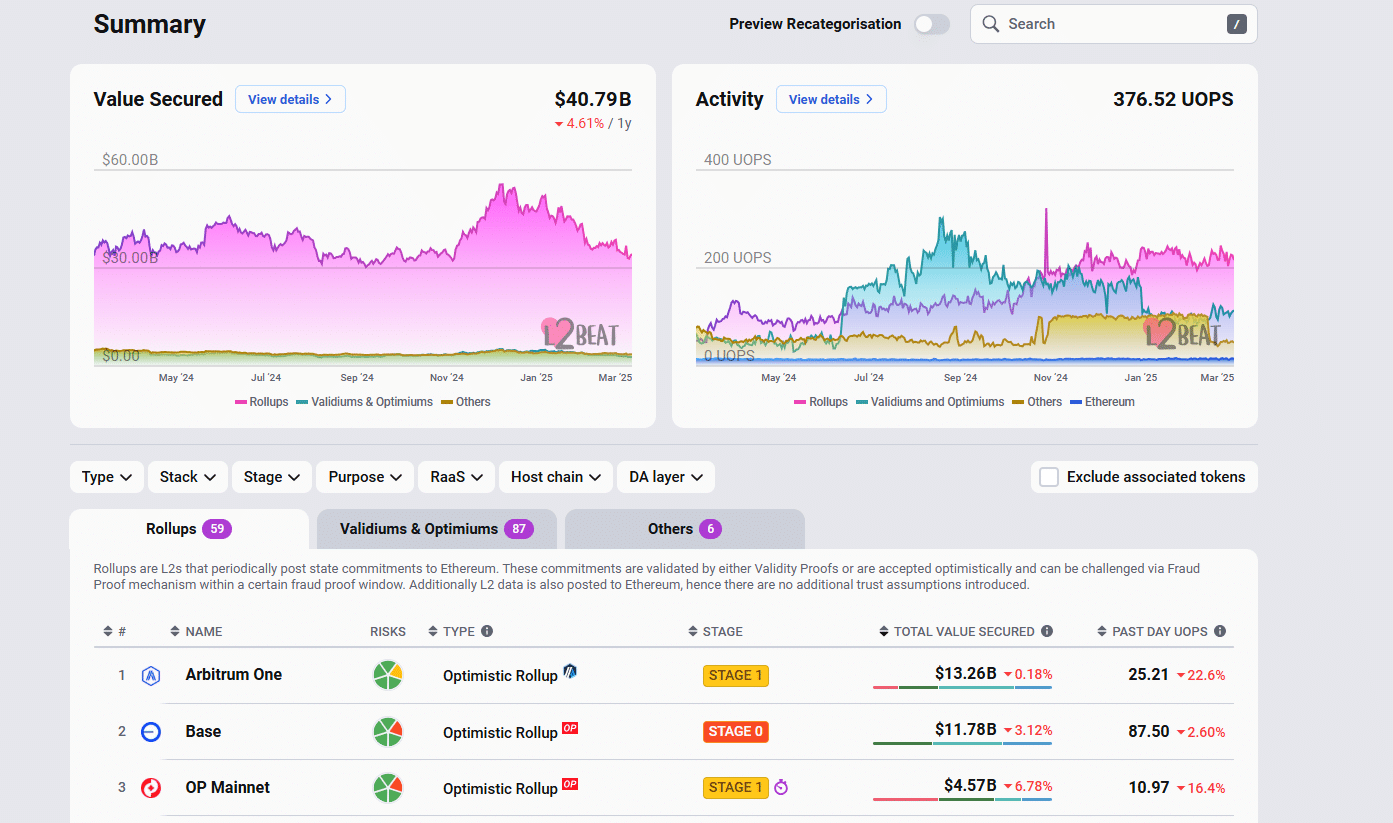
Task: Toggle Preview Recategorisation switch
Action: point(932,24)
